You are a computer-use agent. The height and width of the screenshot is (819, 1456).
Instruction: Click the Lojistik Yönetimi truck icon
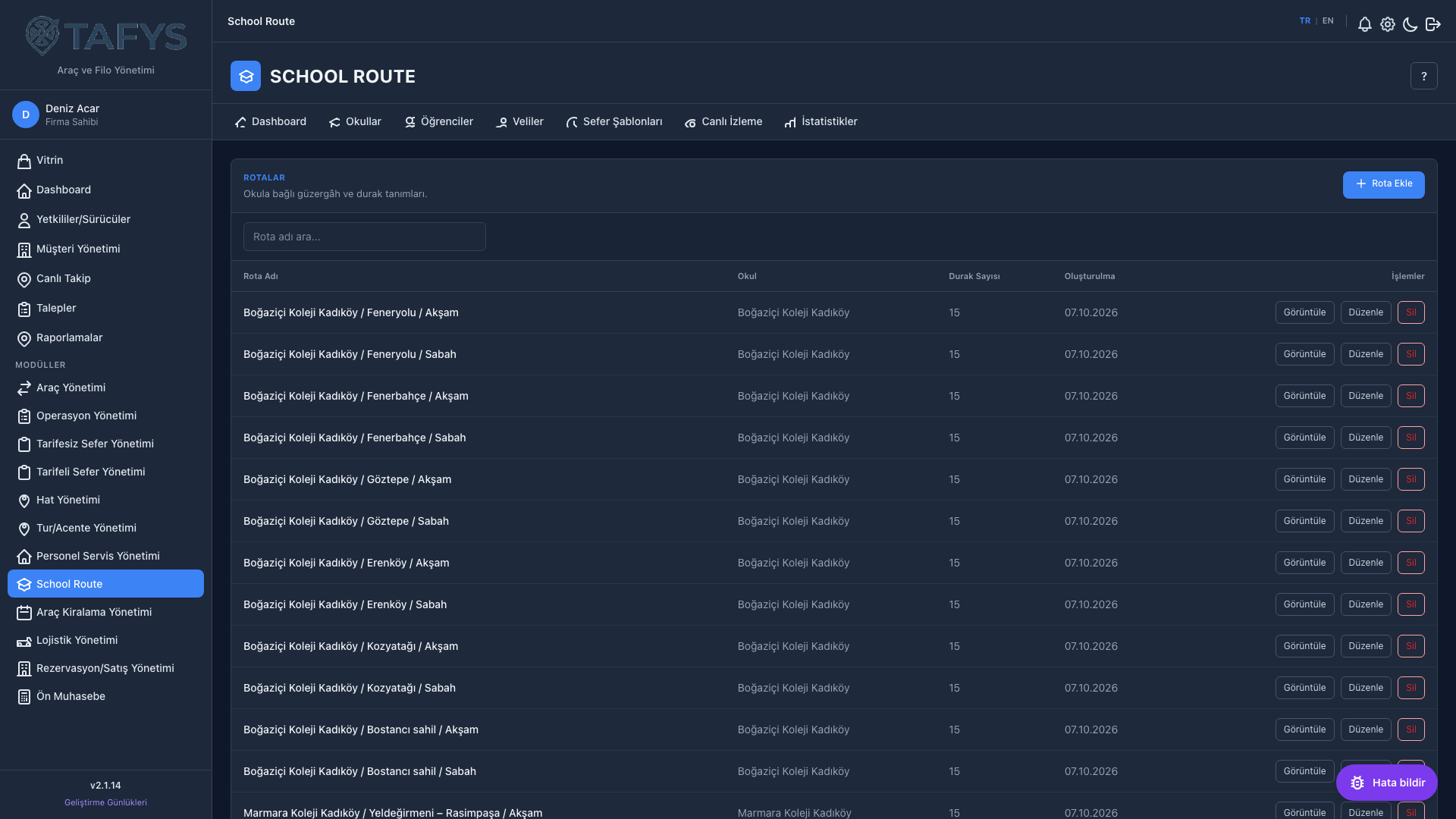point(24,641)
